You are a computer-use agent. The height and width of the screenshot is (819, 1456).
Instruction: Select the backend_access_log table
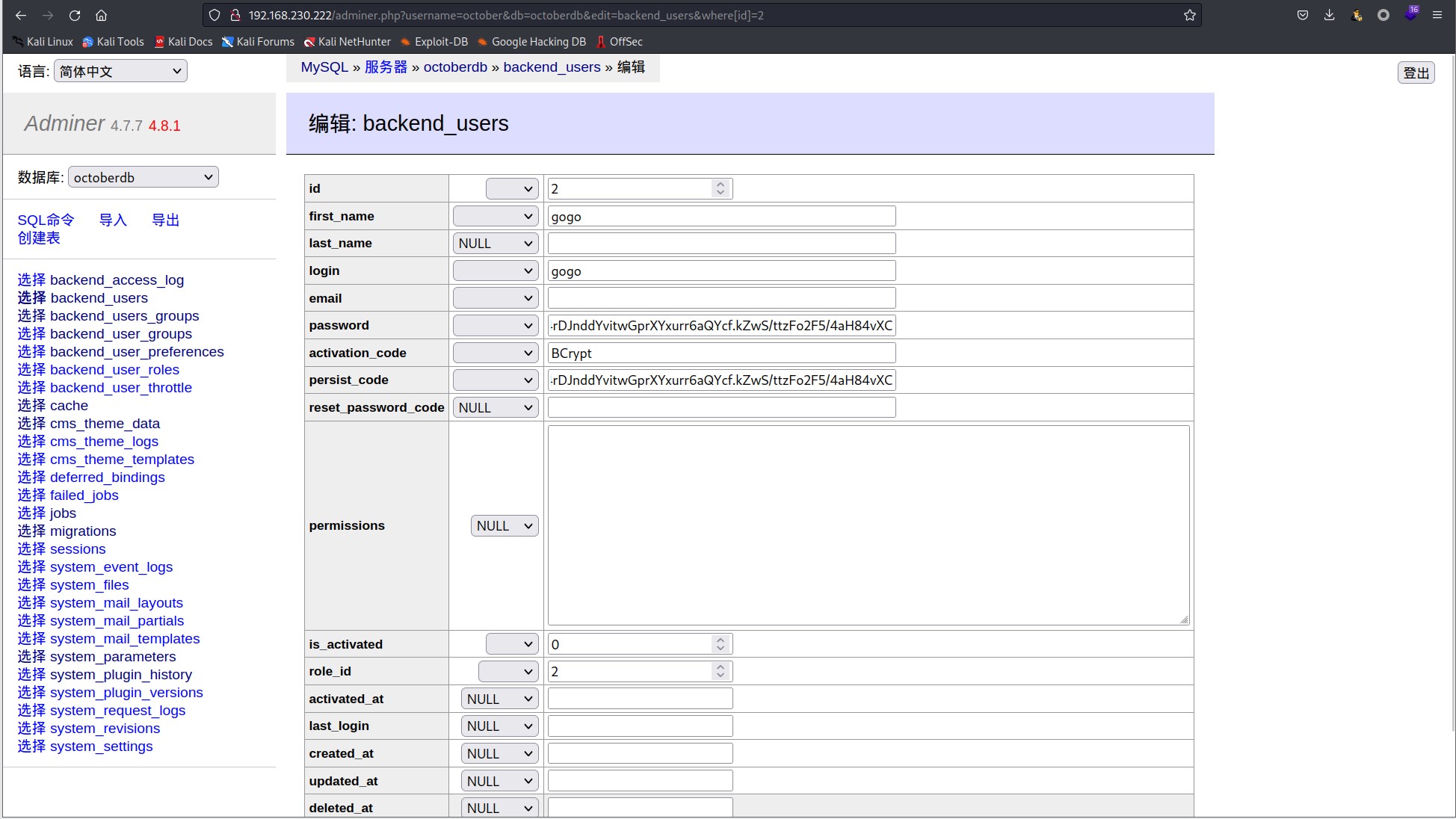117,279
